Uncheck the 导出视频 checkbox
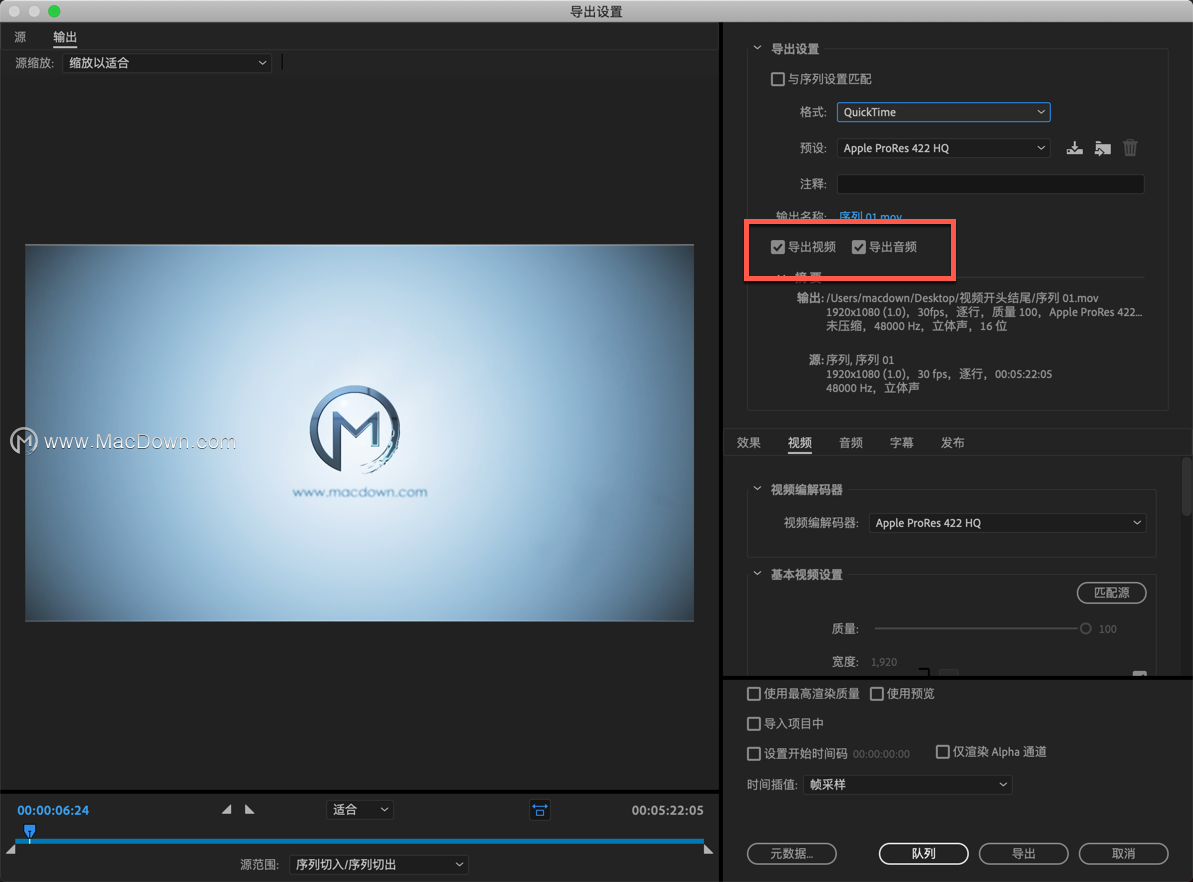The height and width of the screenshot is (882, 1193). [x=778, y=247]
